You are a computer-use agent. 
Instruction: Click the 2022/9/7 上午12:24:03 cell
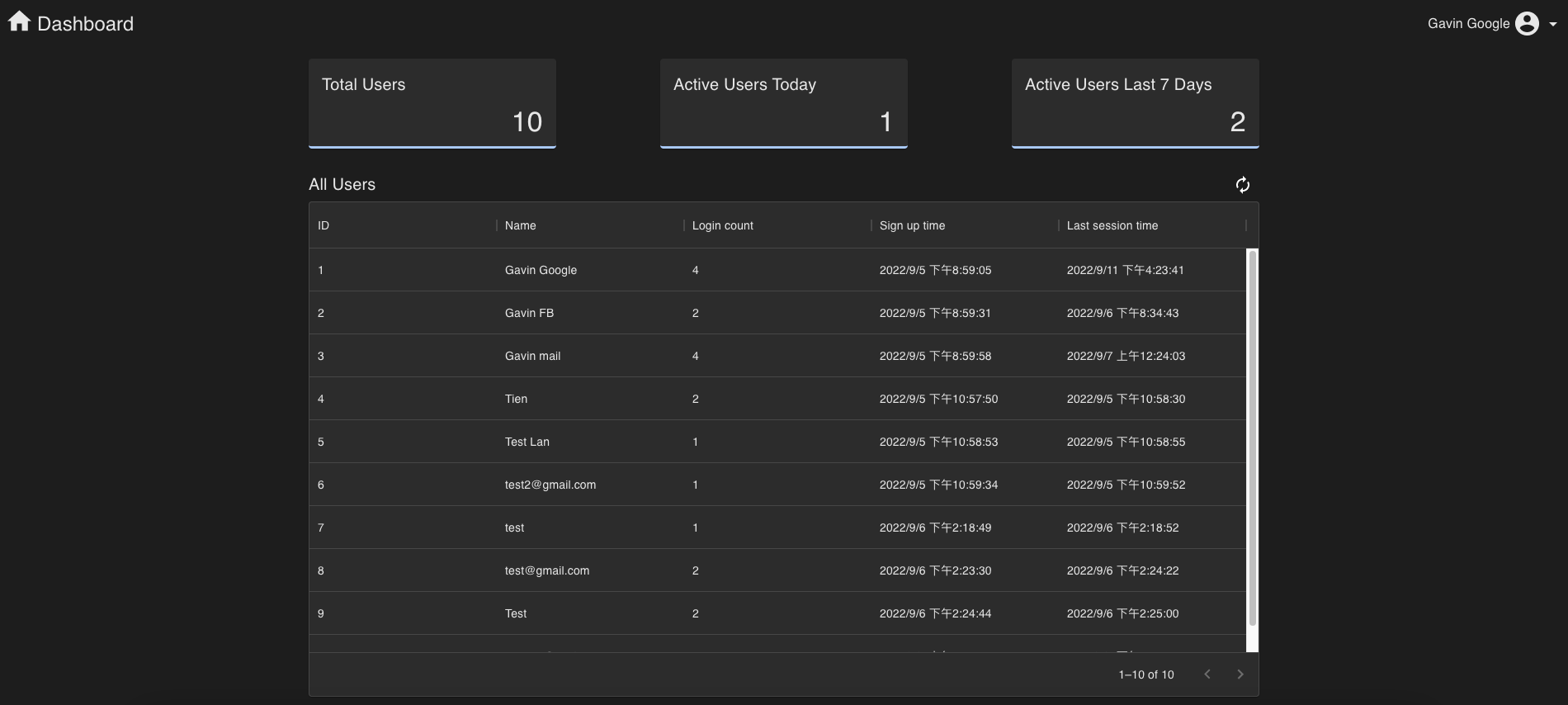coord(1152,356)
